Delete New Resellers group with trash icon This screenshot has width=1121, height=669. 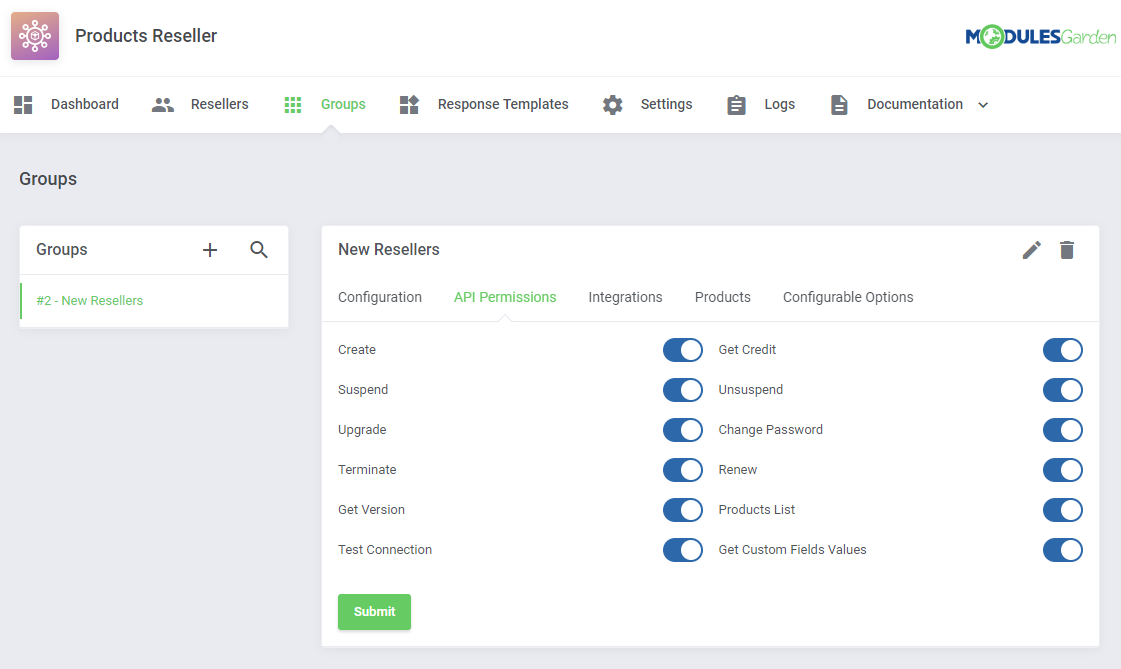tap(1067, 249)
